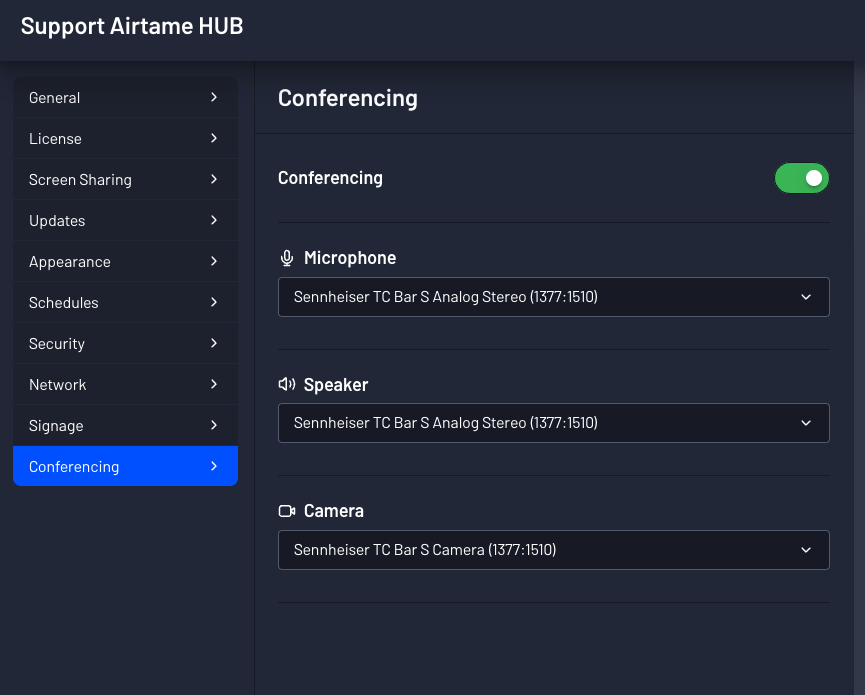The image size is (865, 695).
Task: Toggle the Conferencing switch off
Action: coord(802,178)
